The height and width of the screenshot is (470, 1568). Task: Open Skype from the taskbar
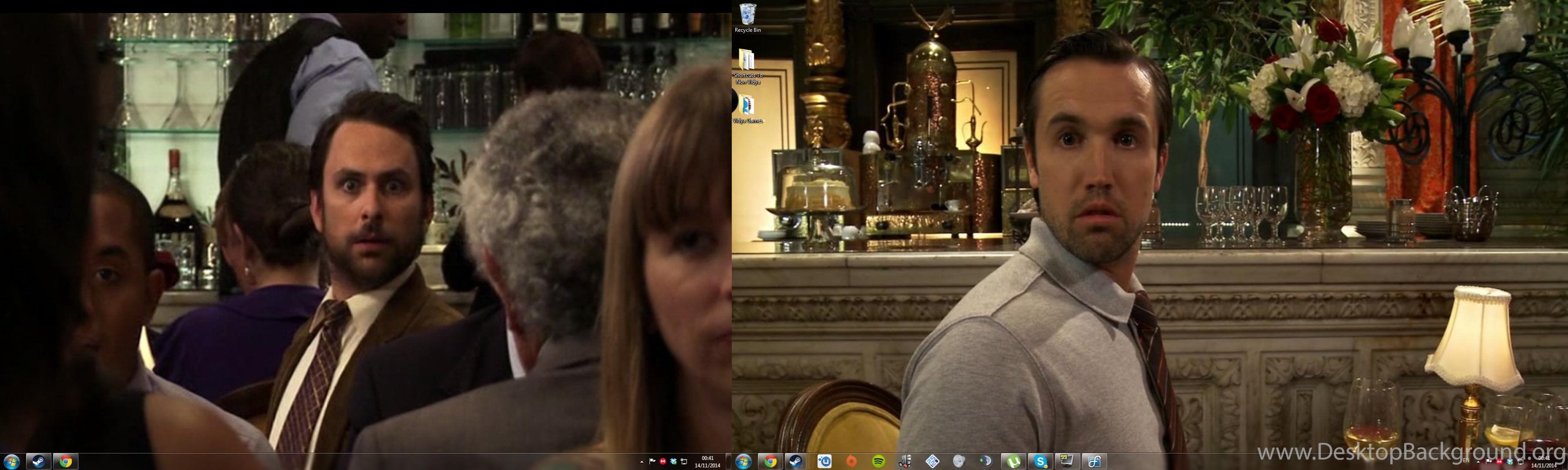point(1040,461)
